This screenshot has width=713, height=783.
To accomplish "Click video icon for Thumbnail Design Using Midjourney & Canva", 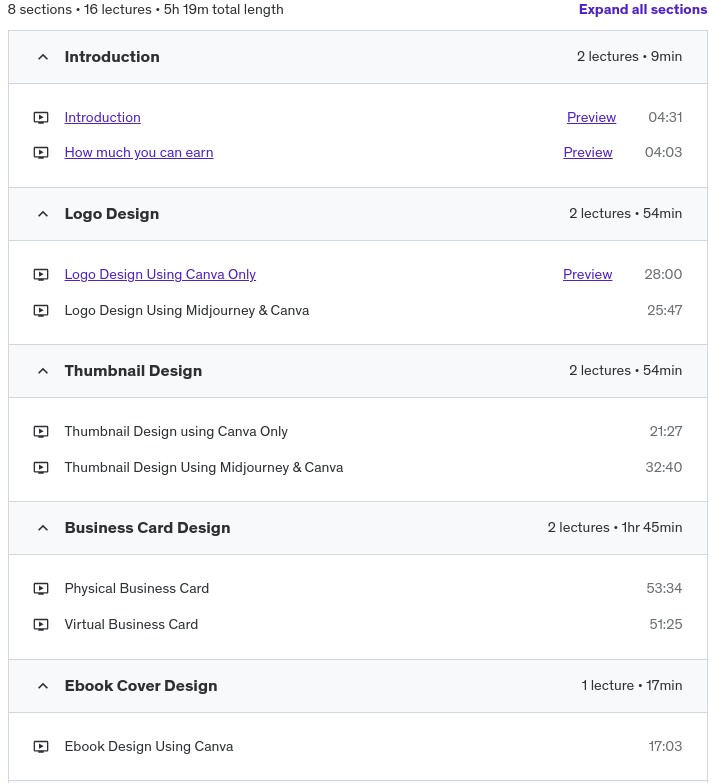I will [x=41, y=468].
